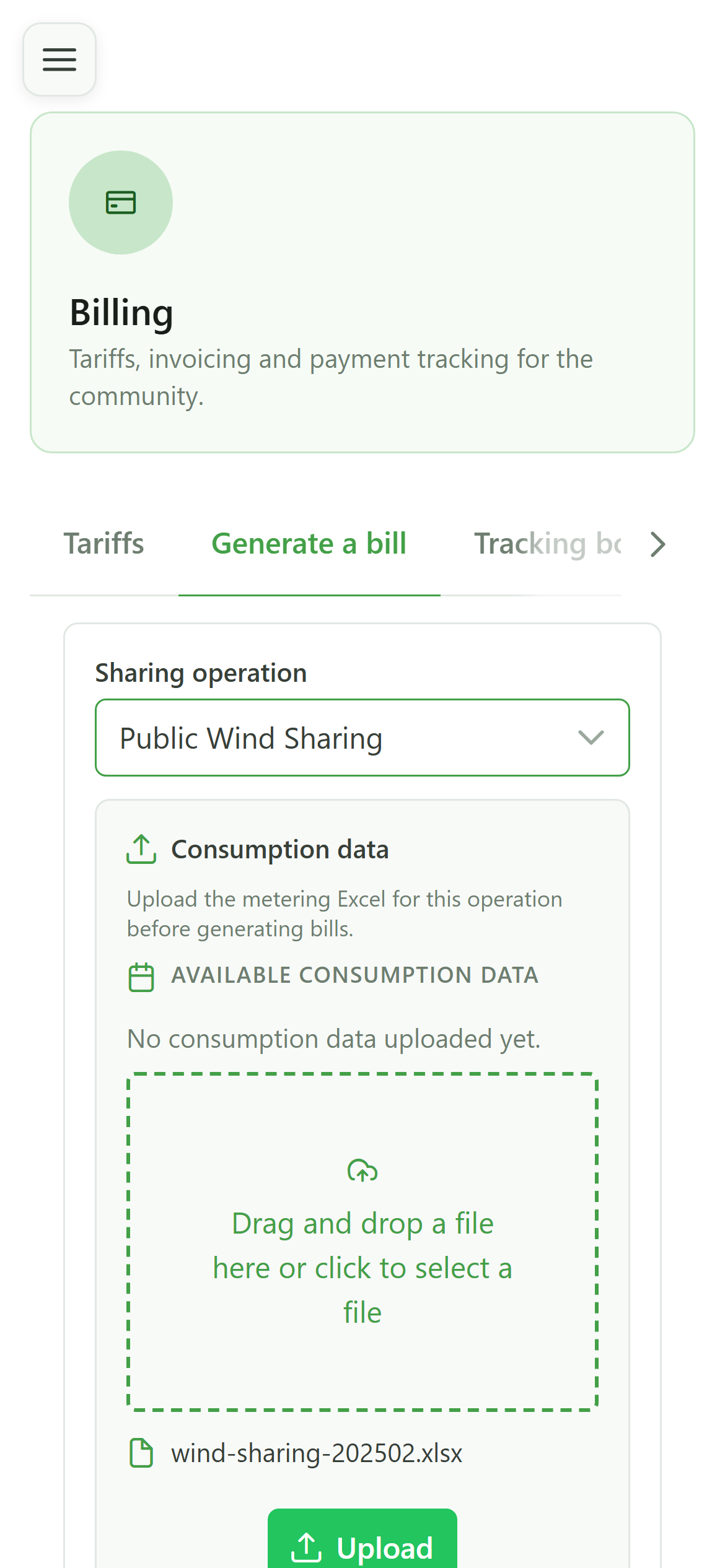Click the Consumption data heading
Screen dimensions: 725x1568
tap(280, 849)
